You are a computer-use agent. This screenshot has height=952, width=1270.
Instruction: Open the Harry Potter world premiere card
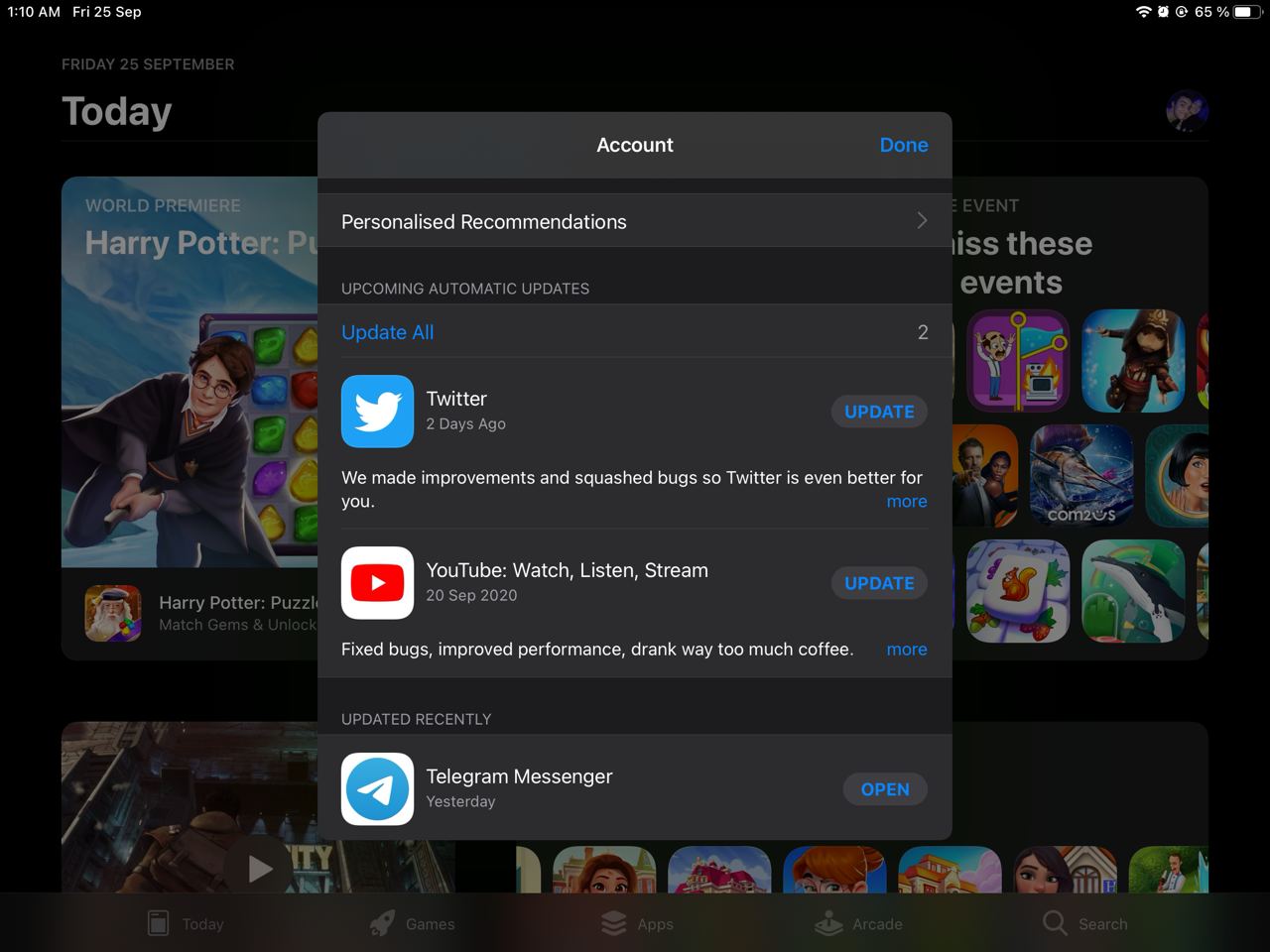pyautogui.click(x=190, y=417)
